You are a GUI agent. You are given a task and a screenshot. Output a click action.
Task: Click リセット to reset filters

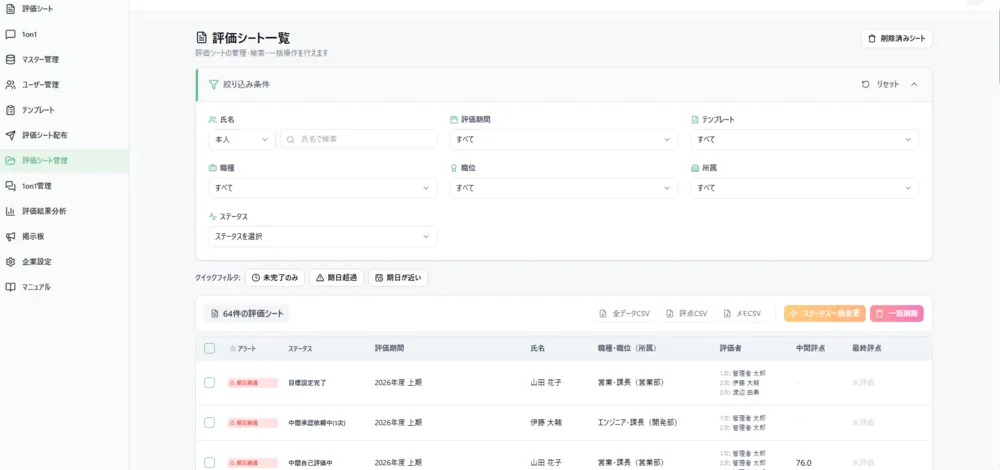tap(881, 84)
